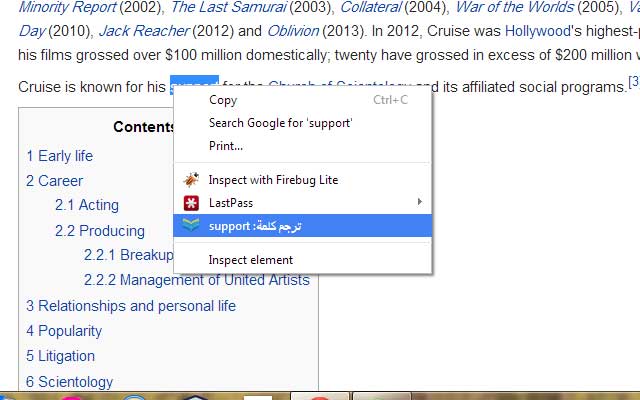The width and height of the screenshot is (640, 400).
Task: Click the translation extension book icon
Action: pos(191,226)
